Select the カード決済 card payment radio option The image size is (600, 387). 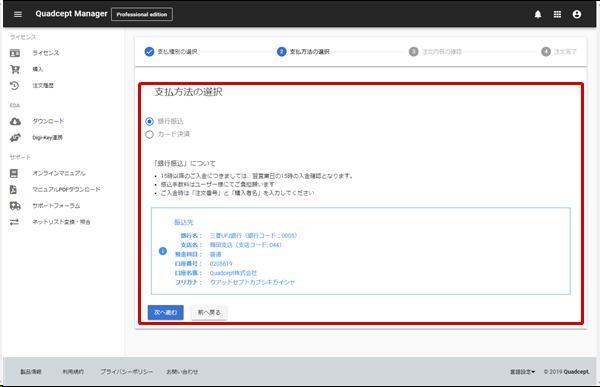[150, 134]
